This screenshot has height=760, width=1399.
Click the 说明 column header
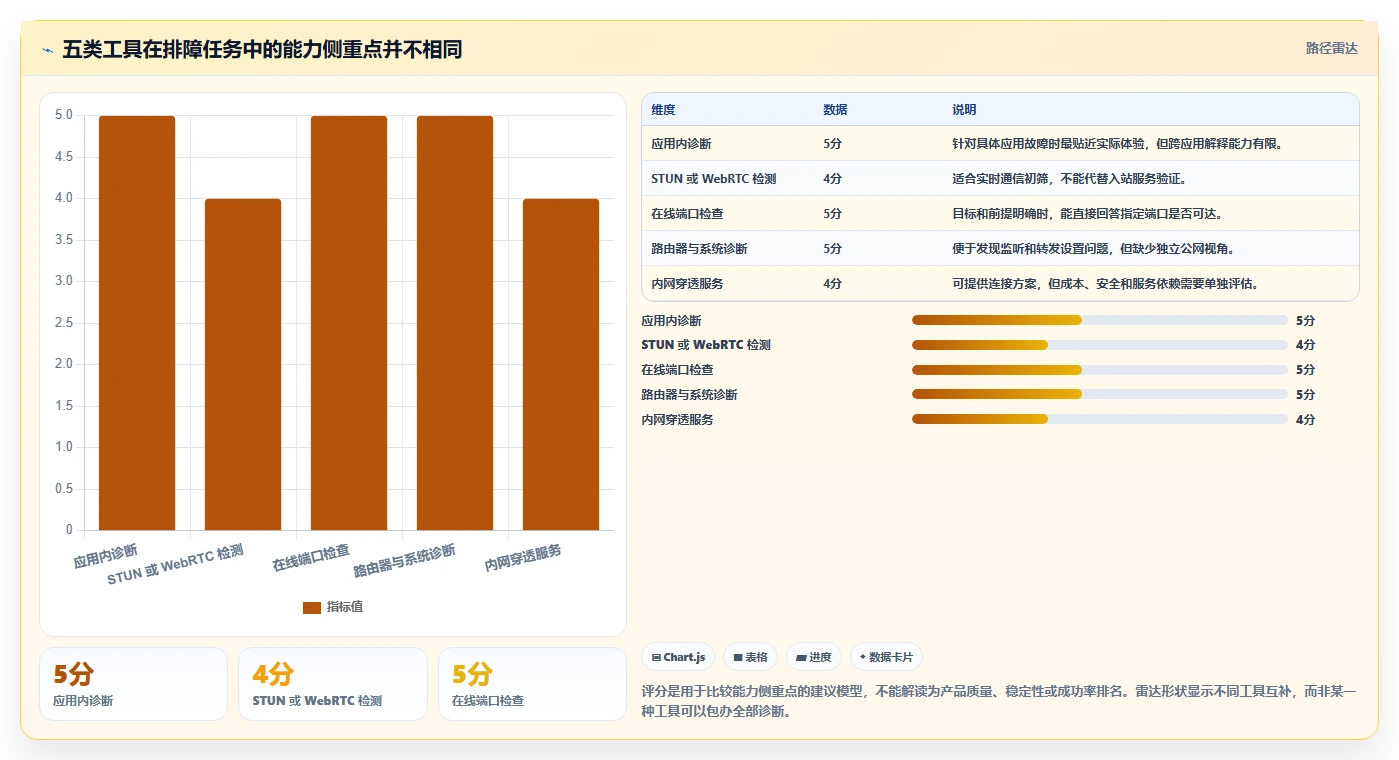tap(964, 110)
